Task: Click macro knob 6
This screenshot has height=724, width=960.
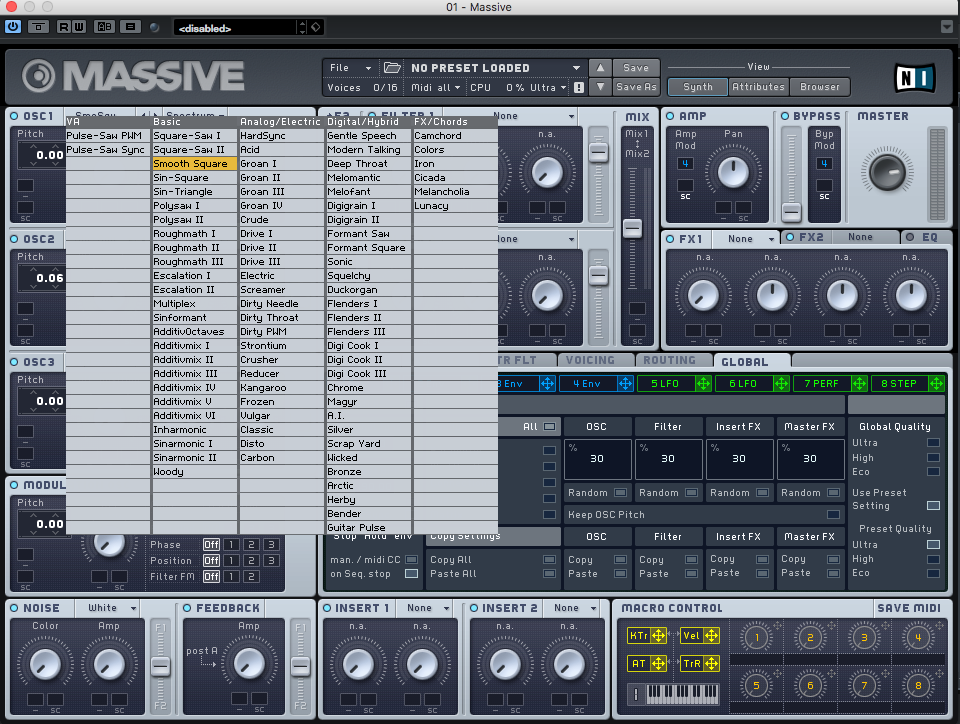Action: [x=810, y=685]
